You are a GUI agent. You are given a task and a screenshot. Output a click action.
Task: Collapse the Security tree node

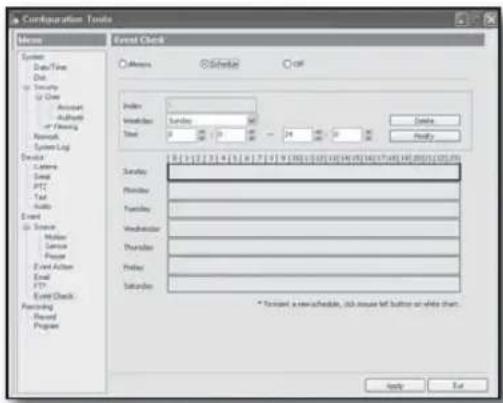point(27,88)
